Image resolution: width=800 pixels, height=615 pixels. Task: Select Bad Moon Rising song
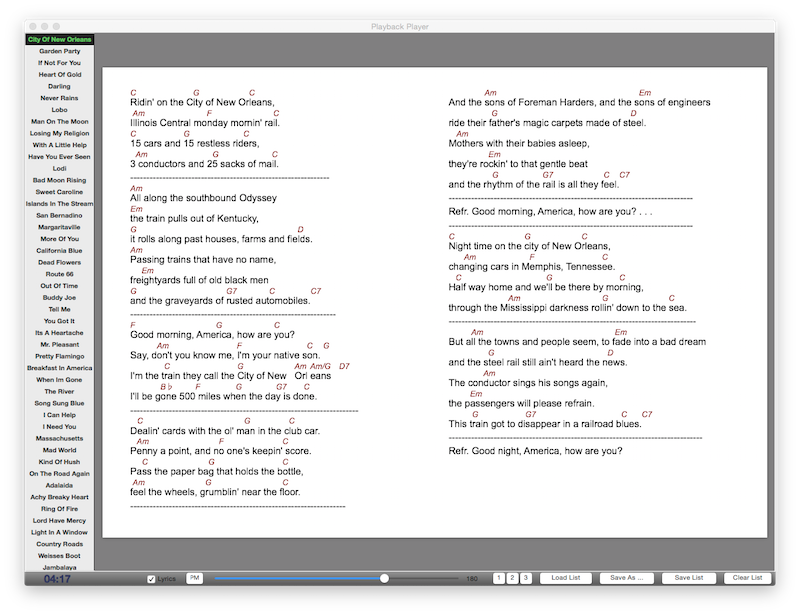click(x=60, y=180)
